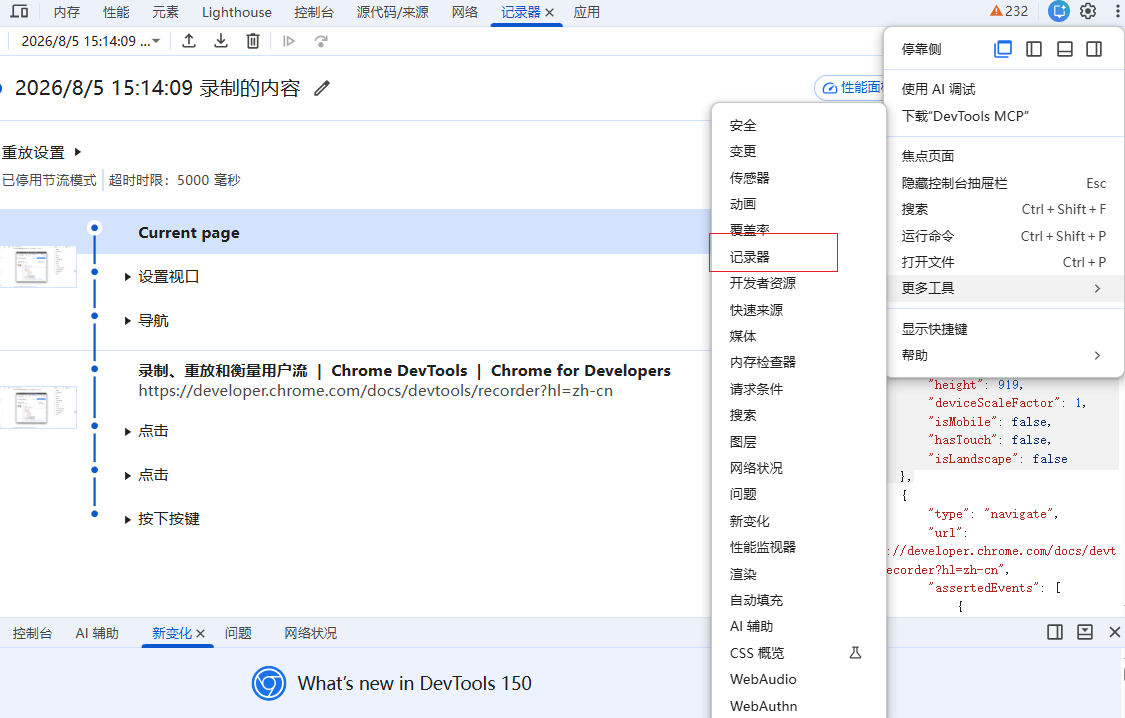Click the CSS 概览 experiment flask icon

coord(855,653)
